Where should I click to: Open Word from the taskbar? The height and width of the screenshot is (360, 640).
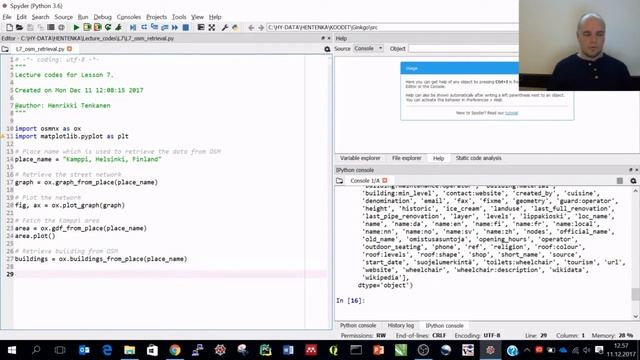point(288,350)
